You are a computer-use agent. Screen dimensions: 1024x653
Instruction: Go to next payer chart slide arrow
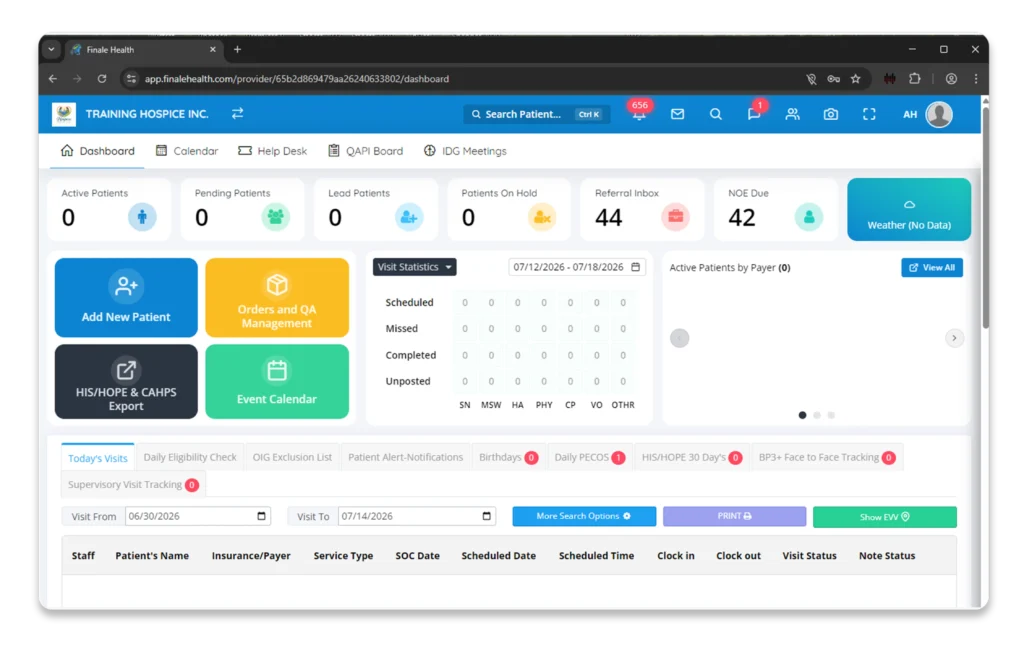pyautogui.click(x=954, y=338)
